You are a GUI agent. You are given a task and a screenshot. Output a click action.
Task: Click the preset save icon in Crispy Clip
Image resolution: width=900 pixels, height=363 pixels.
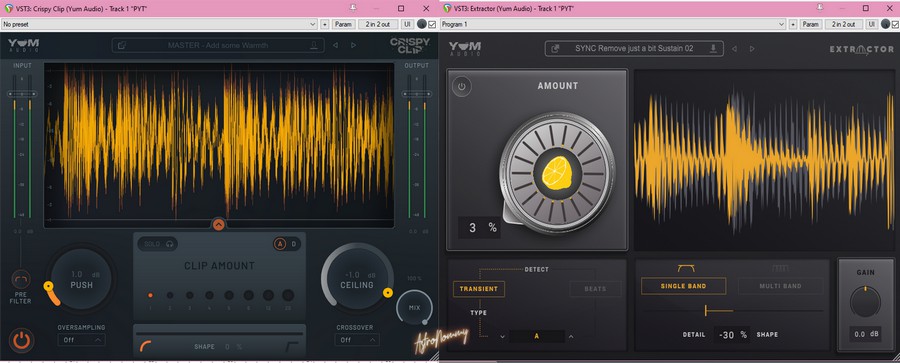point(314,45)
